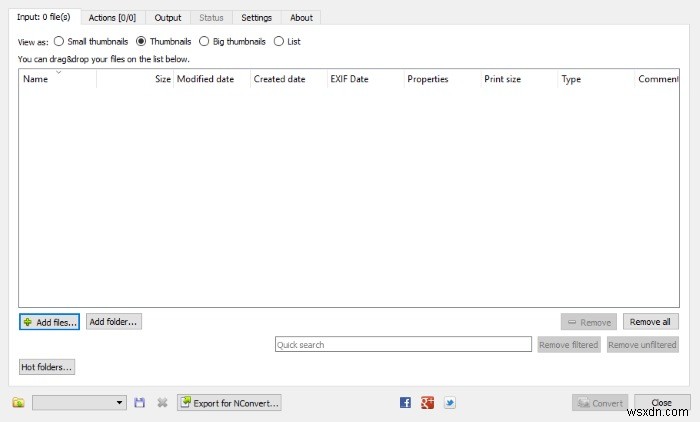Switch to the Settings tab
Screen dimensions: 700x422
point(256,17)
